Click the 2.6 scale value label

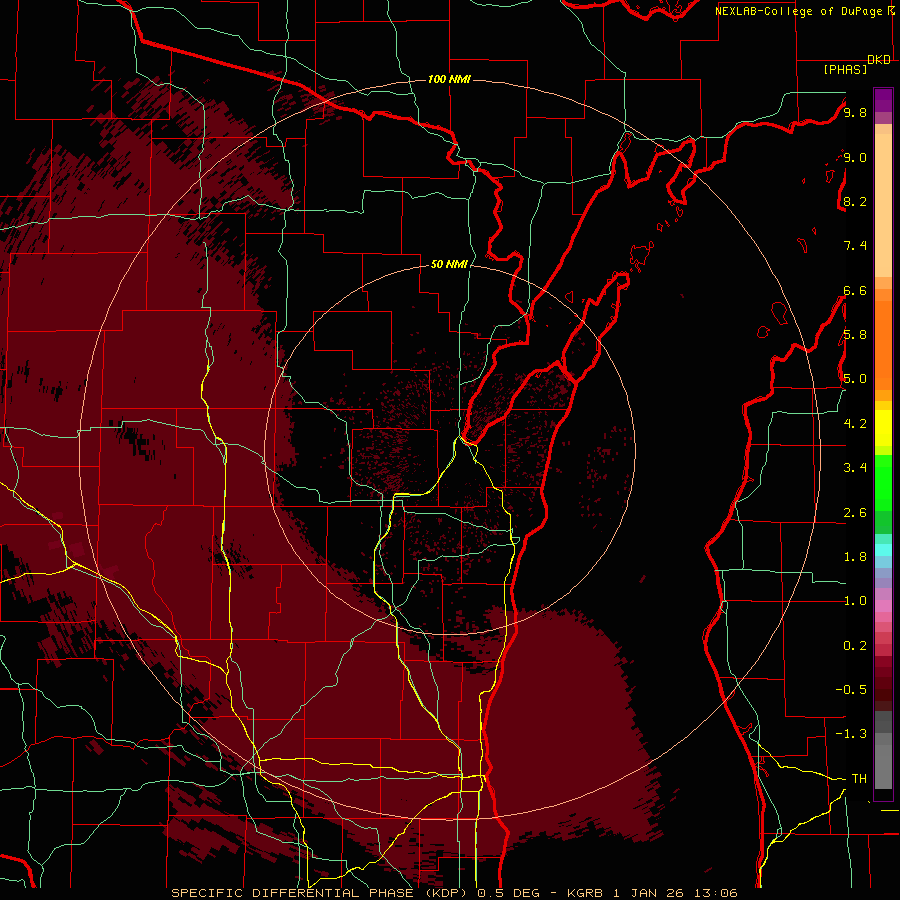[855, 513]
